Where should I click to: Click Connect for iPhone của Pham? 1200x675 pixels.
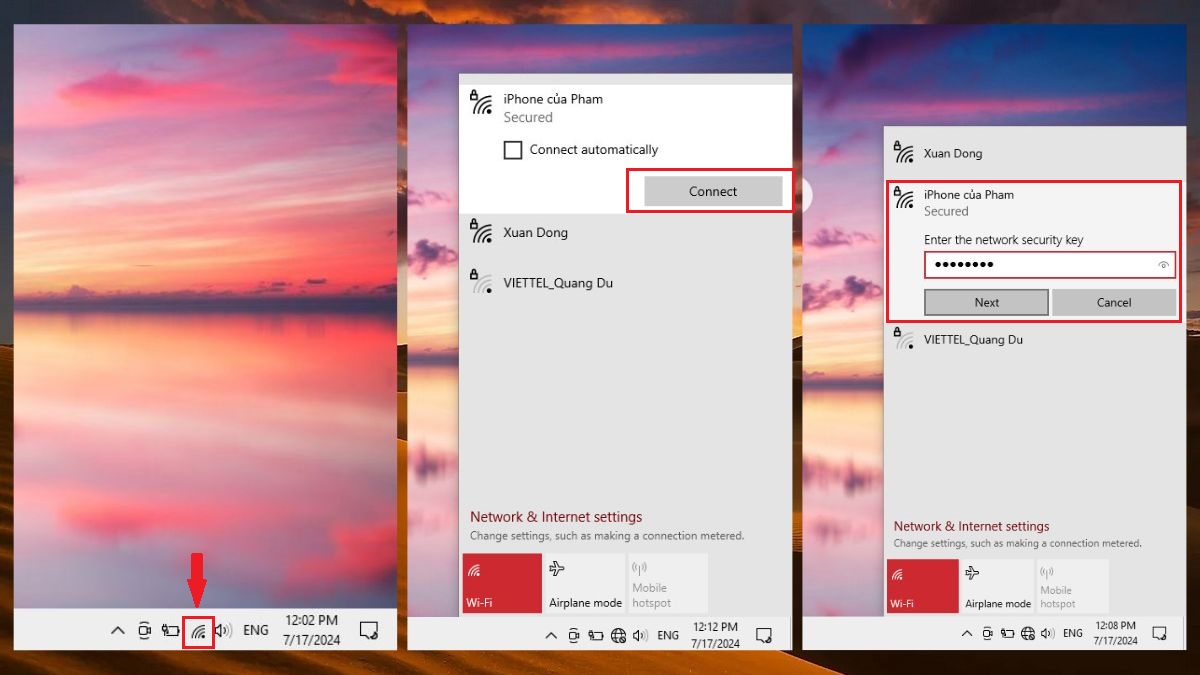click(713, 192)
